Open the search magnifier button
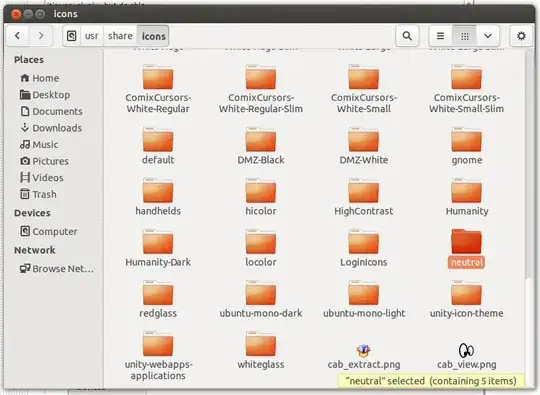This screenshot has width=540, height=395. click(407, 36)
